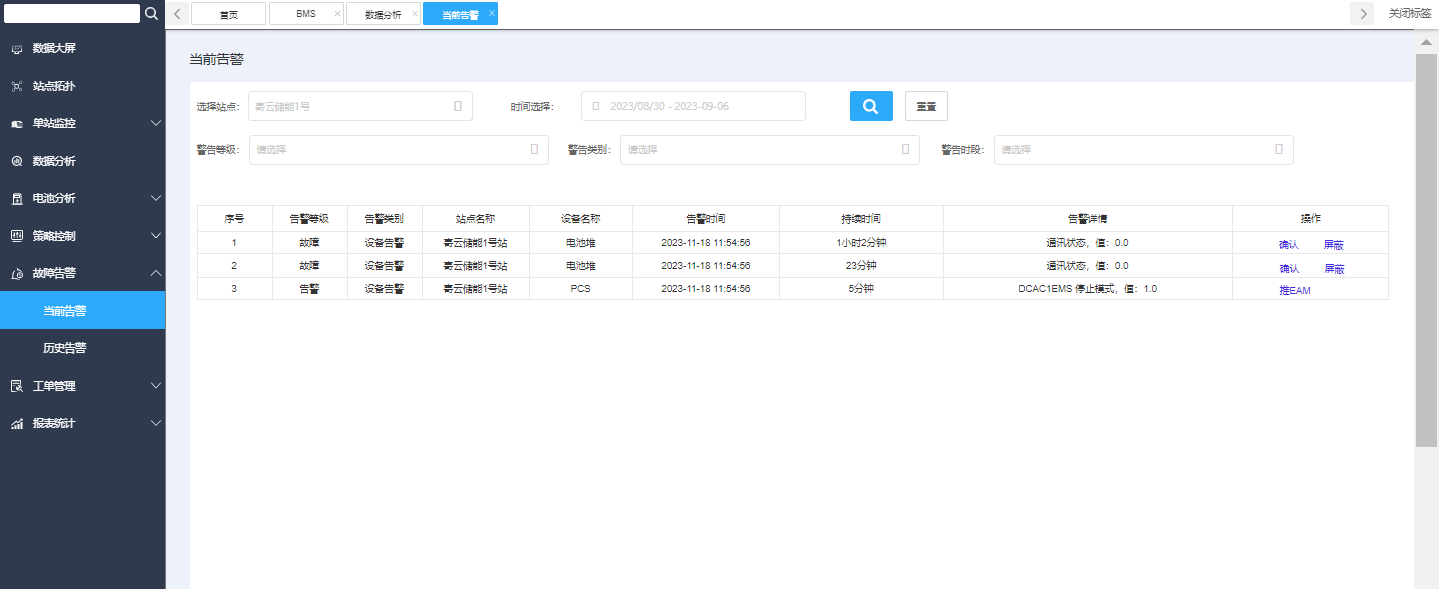Open the 选择站点 station dropdown
The width and height of the screenshot is (1441, 589).
coord(360,106)
